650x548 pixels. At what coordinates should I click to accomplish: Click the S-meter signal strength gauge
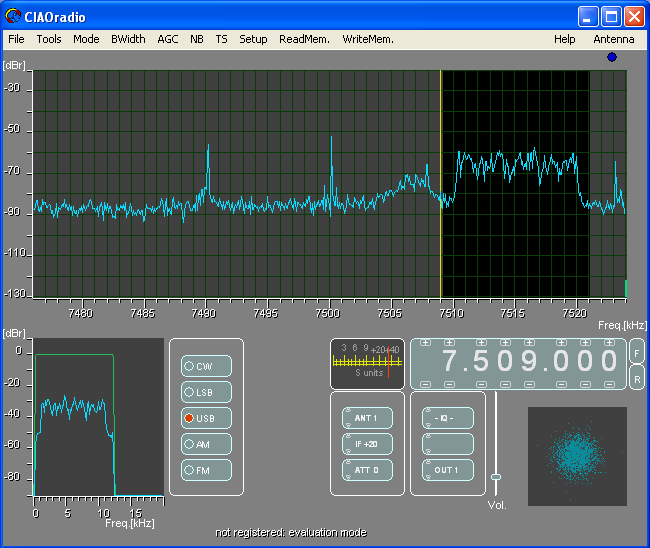pos(367,362)
